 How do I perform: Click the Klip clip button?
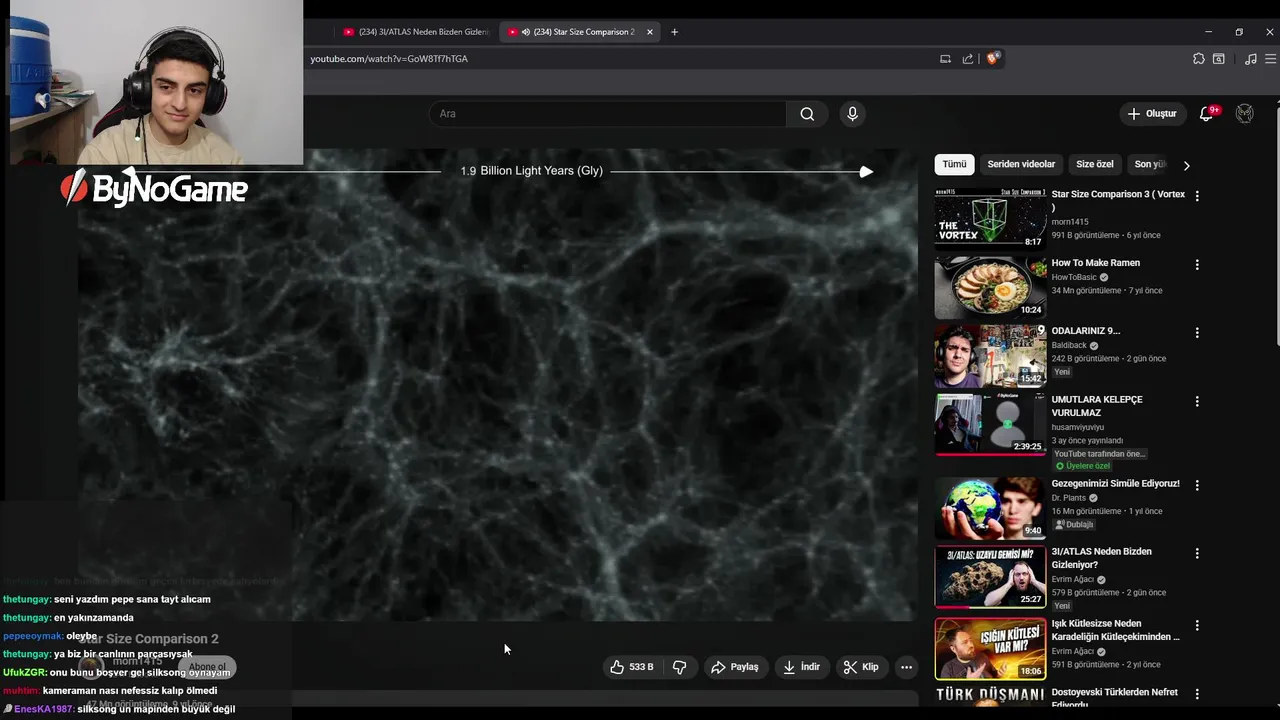tap(861, 667)
